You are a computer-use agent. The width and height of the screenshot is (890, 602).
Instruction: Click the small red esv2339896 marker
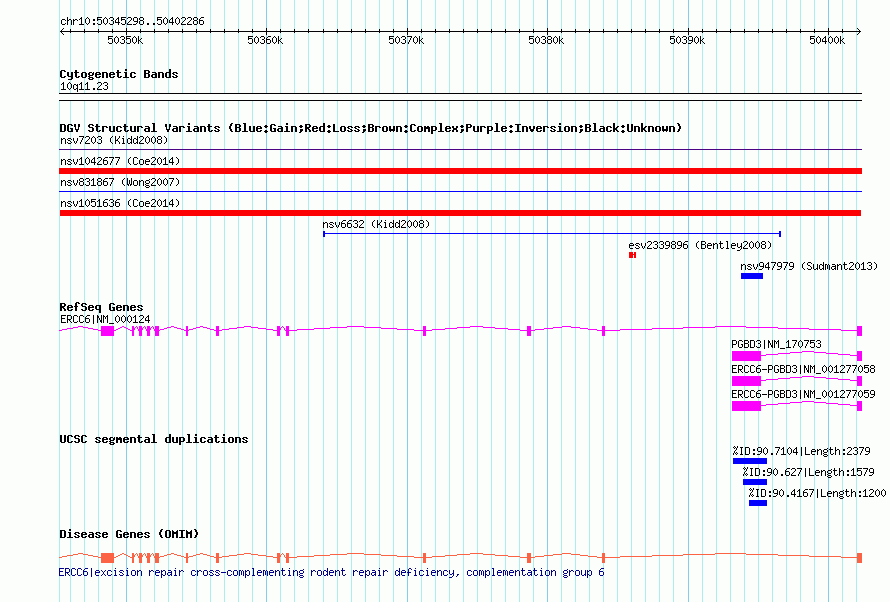click(632, 255)
